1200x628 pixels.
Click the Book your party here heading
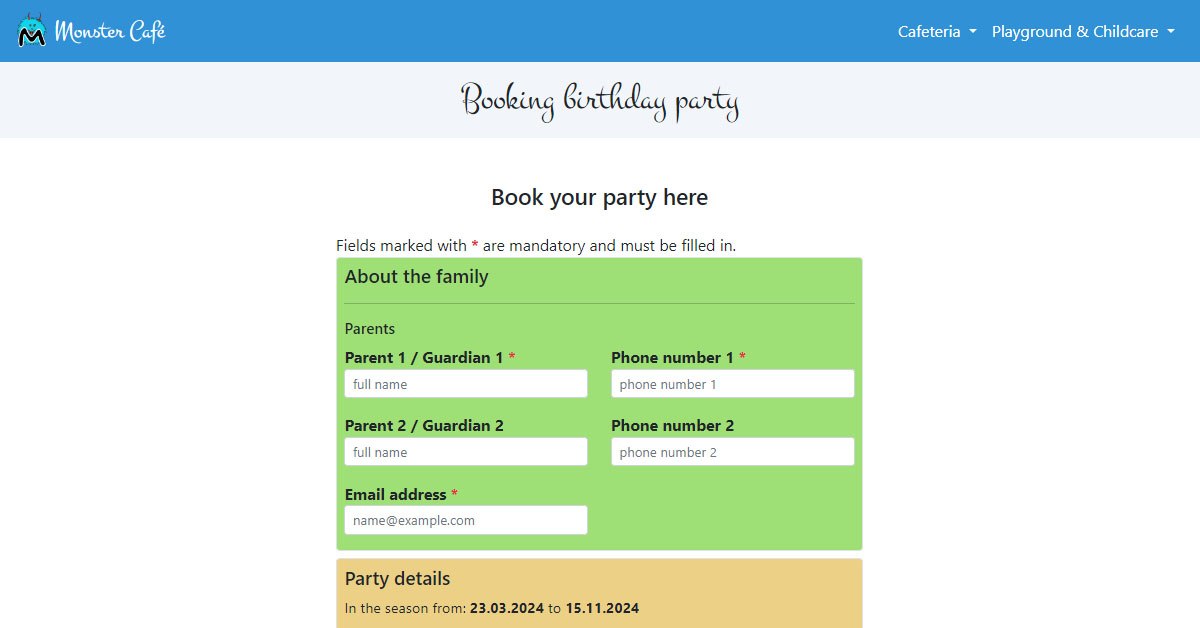[599, 197]
